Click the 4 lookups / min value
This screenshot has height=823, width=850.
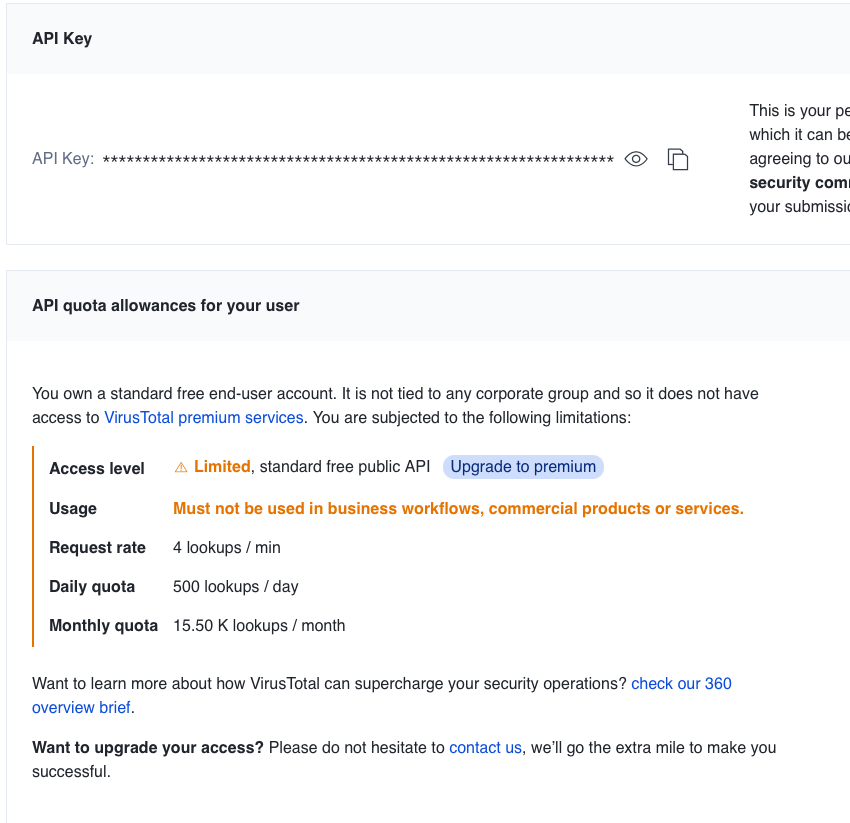coord(227,547)
